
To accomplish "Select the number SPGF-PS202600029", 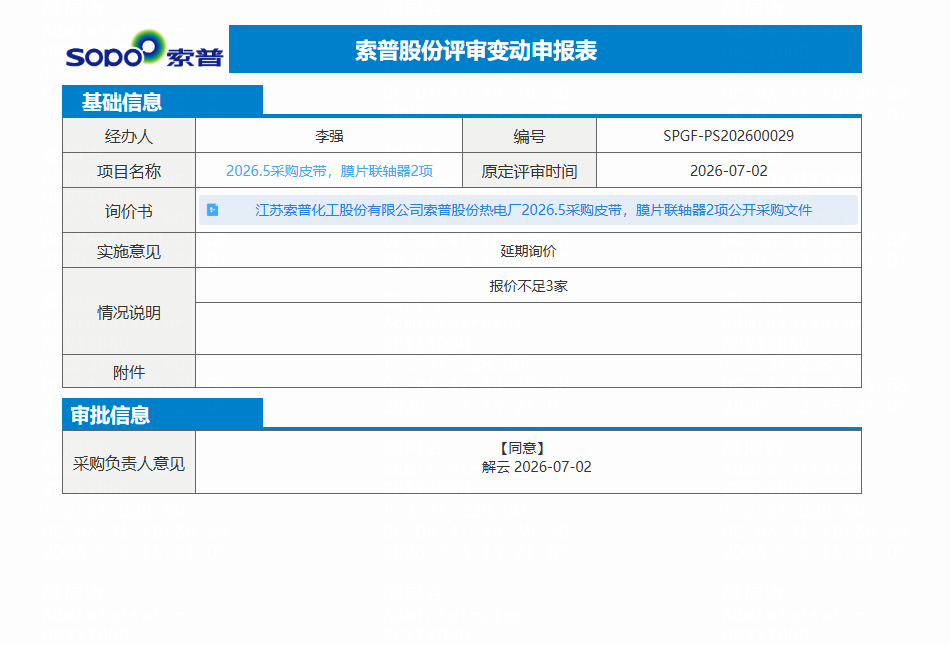I will coord(728,136).
